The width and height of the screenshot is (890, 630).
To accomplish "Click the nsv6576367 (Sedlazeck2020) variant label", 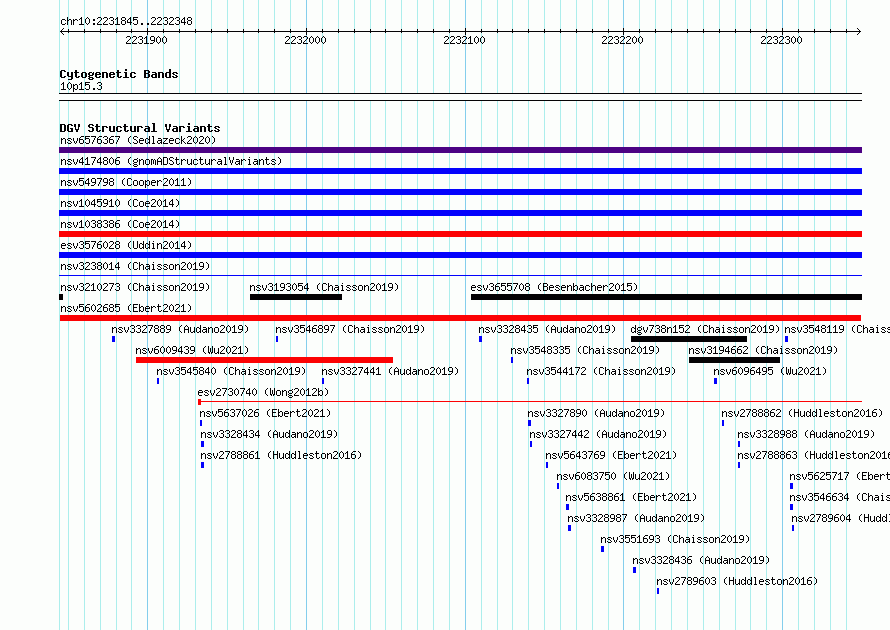I will click(x=138, y=140).
